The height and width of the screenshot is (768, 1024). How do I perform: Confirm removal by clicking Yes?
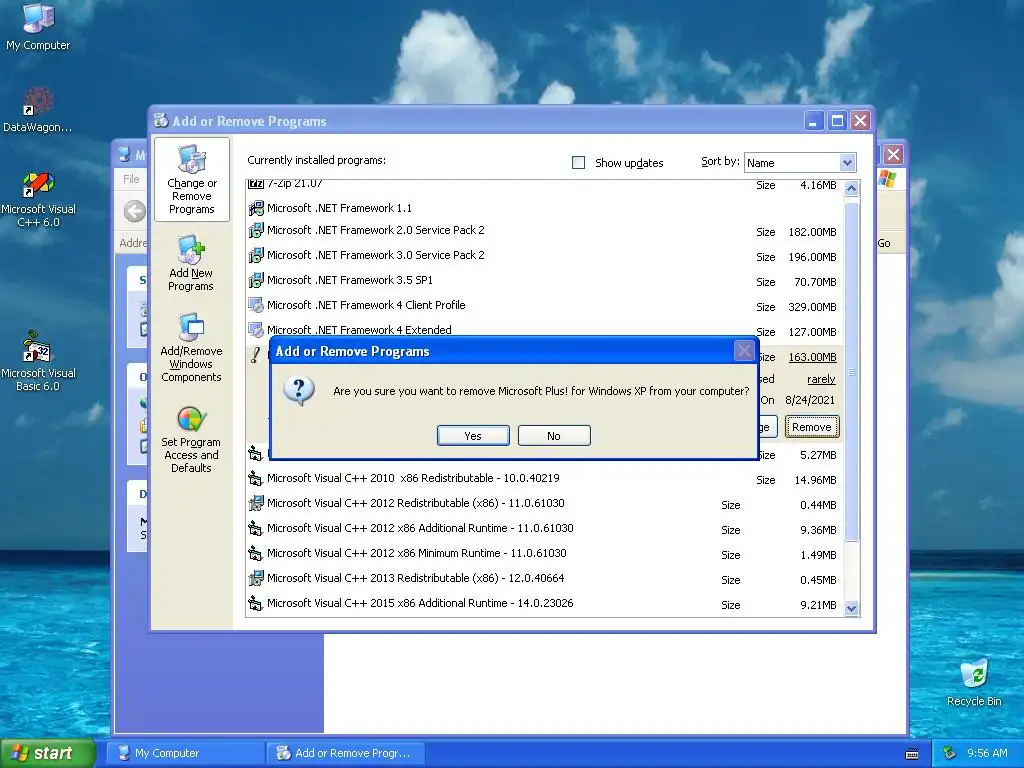pos(473,436)
